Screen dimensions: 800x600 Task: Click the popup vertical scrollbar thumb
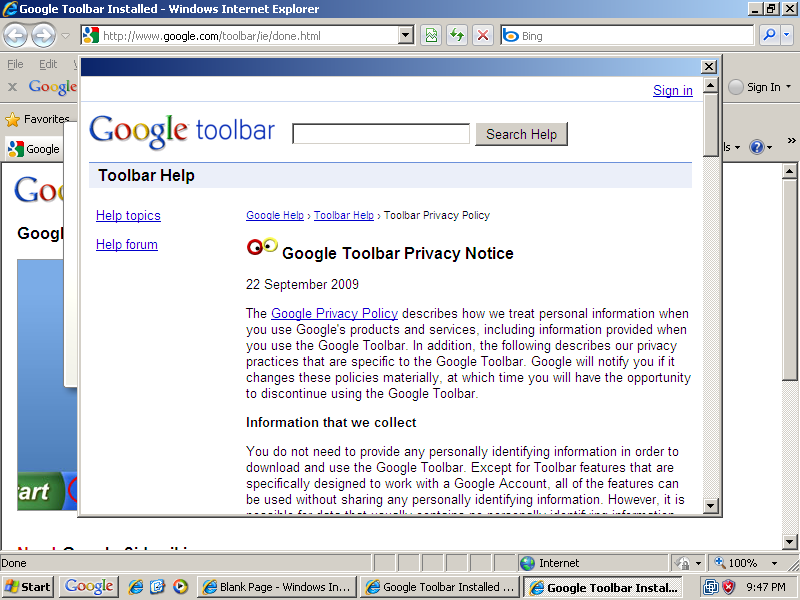click(x=710, y=124)
